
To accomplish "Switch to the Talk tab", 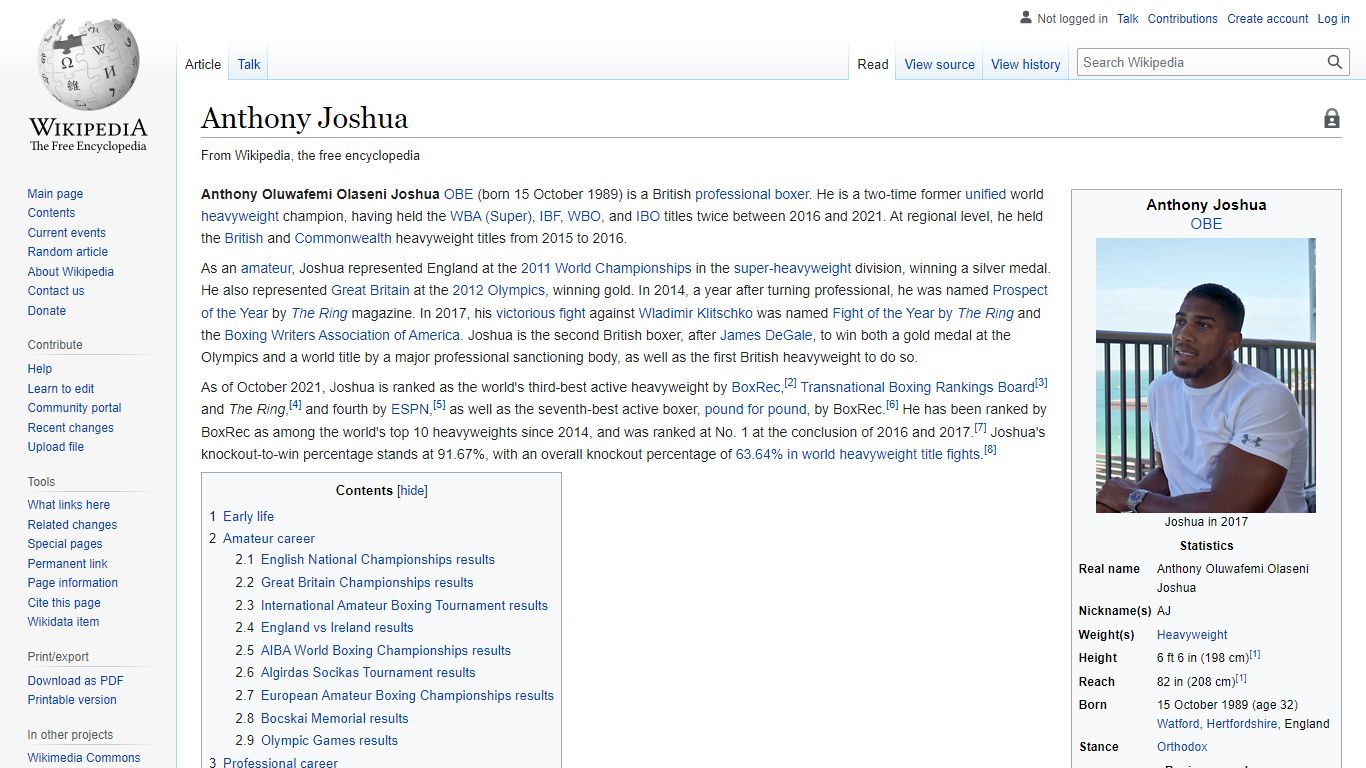I will point(249,64).
